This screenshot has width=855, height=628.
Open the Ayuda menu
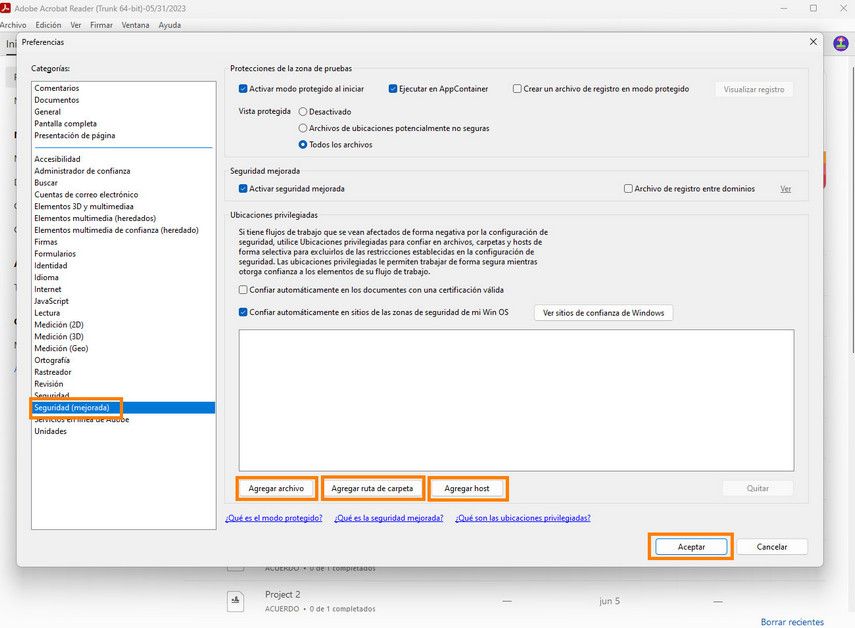(170, 25)
